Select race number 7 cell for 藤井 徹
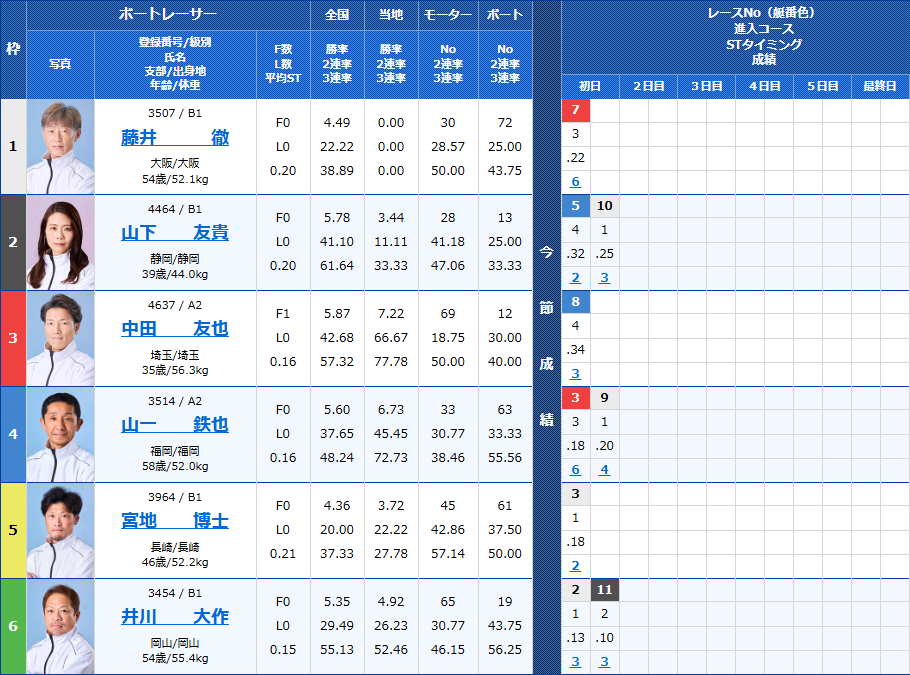Viewport: 910px width, 675px height. pos(575,109)
